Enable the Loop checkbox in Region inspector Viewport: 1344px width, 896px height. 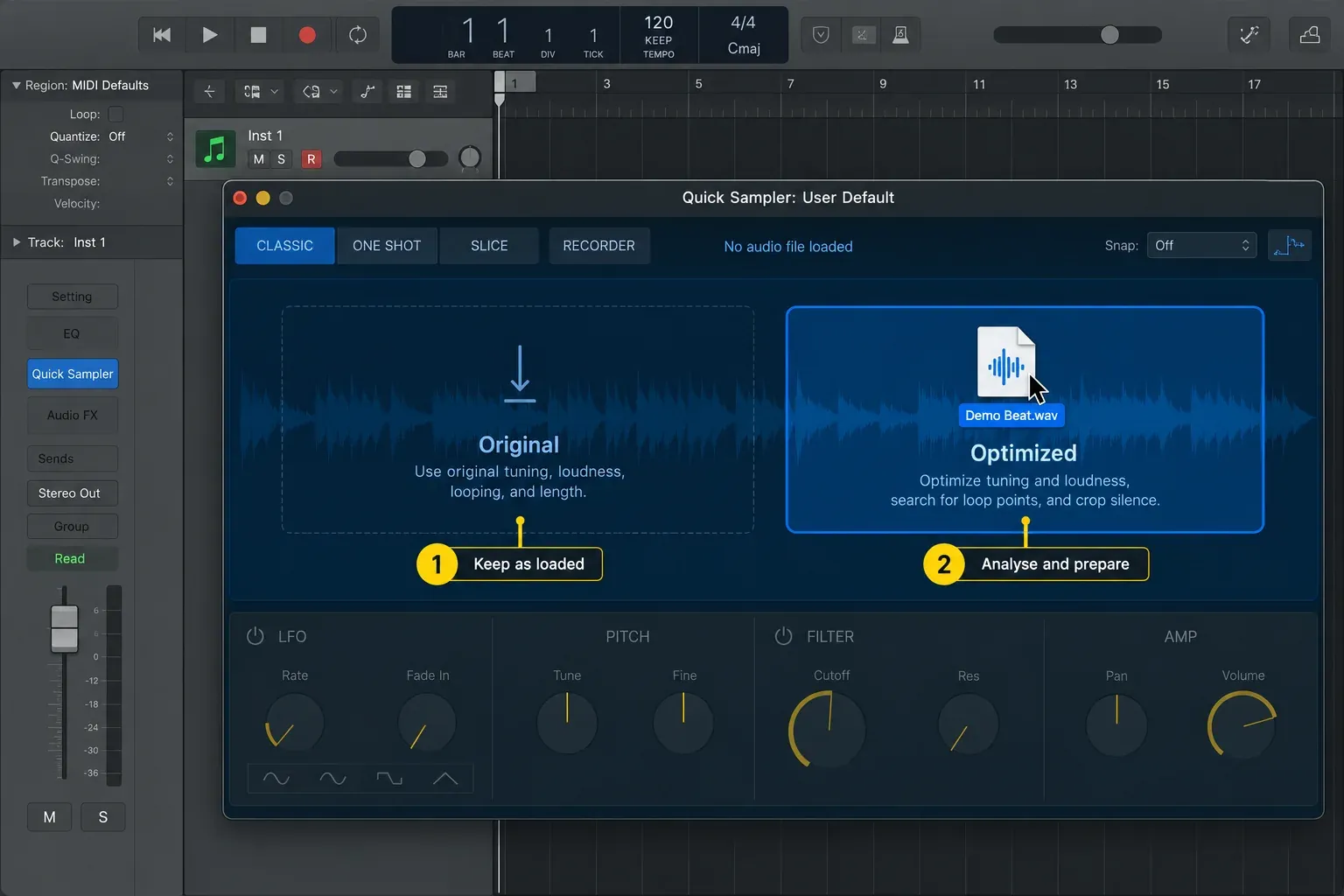click(115, 114)
